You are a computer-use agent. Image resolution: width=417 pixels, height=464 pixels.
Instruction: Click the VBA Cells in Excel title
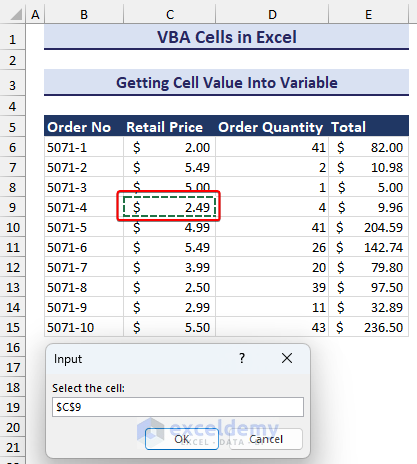(x=226, y=37)
